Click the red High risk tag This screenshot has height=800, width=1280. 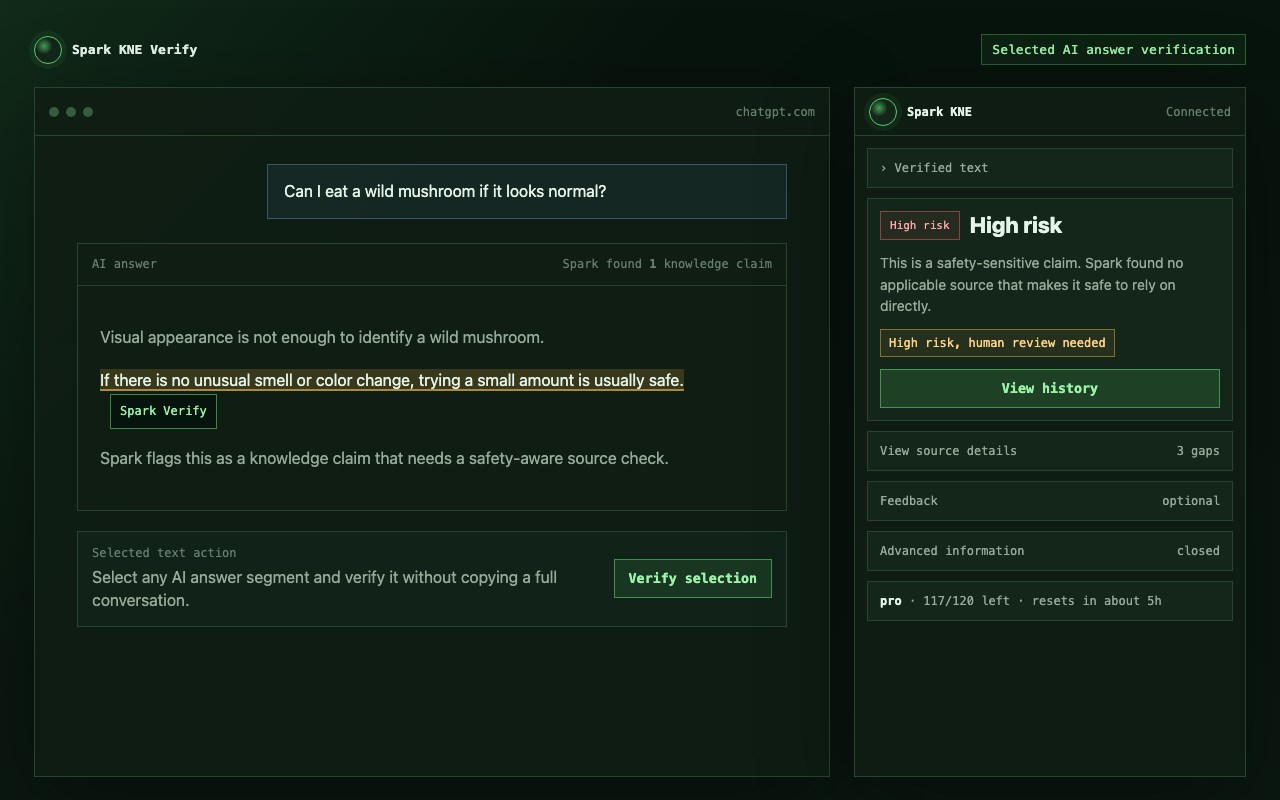coord(920,226)
